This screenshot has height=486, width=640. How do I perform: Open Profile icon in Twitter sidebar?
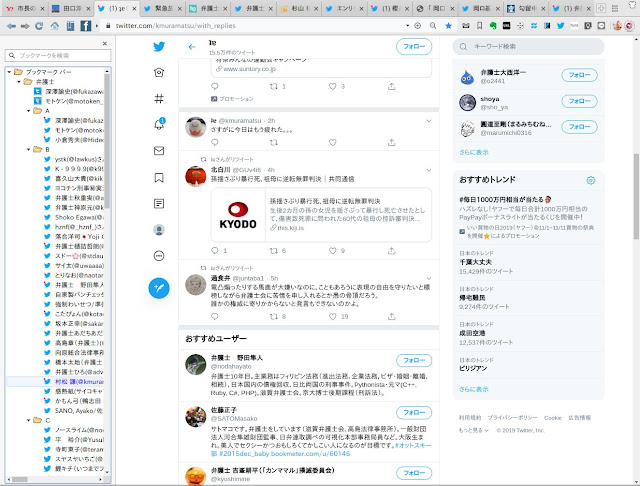point(159,230)
